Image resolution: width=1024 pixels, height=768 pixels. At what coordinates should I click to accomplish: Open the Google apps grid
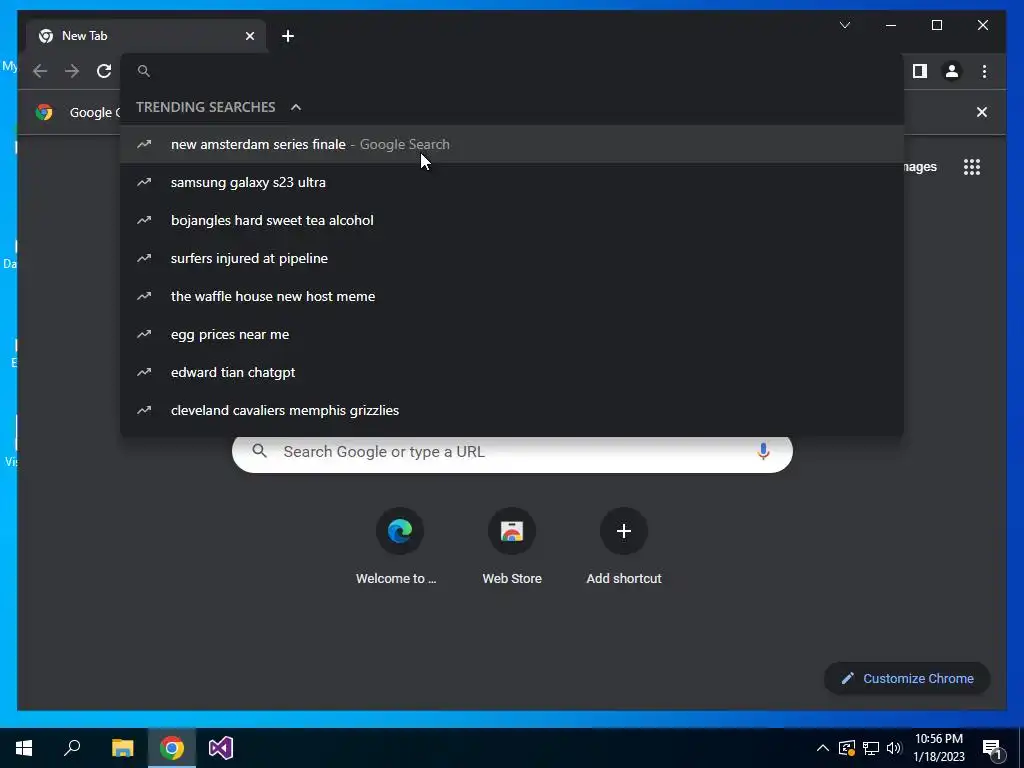pyautogui.click(x=972, y=167)
